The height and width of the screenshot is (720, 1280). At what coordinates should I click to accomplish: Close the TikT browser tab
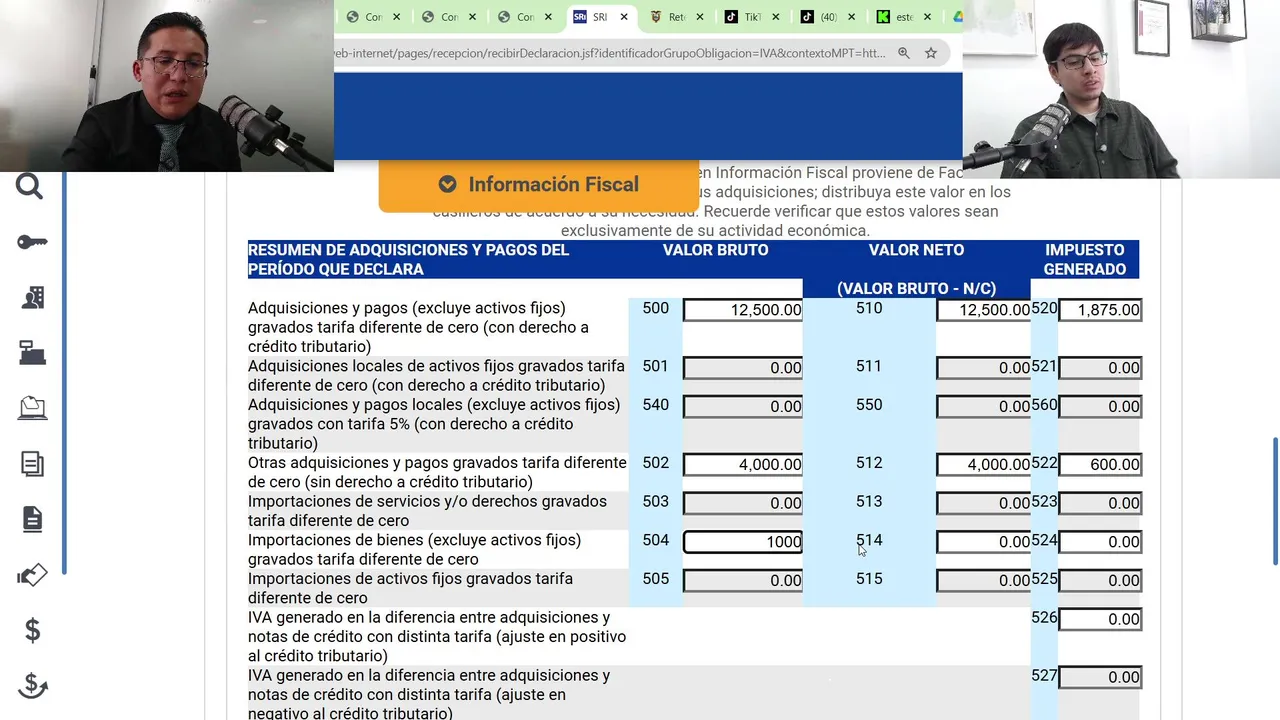[x=776, y=17]
